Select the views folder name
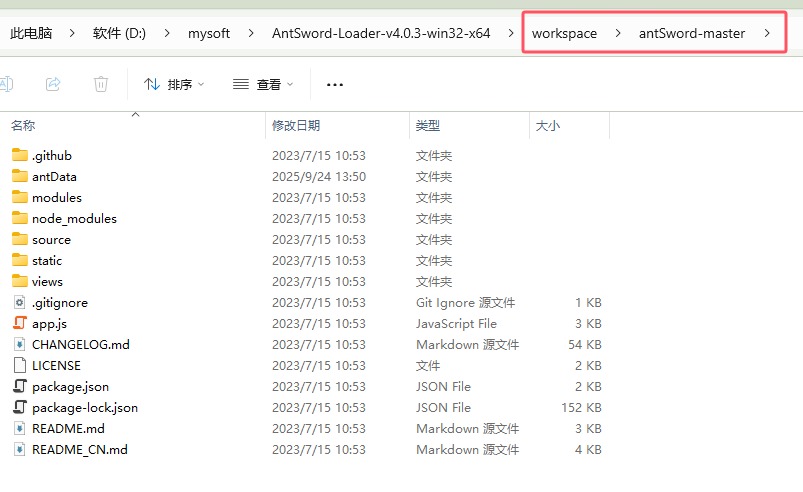This screenshot has height=492, width=803. tap(47, 282)
